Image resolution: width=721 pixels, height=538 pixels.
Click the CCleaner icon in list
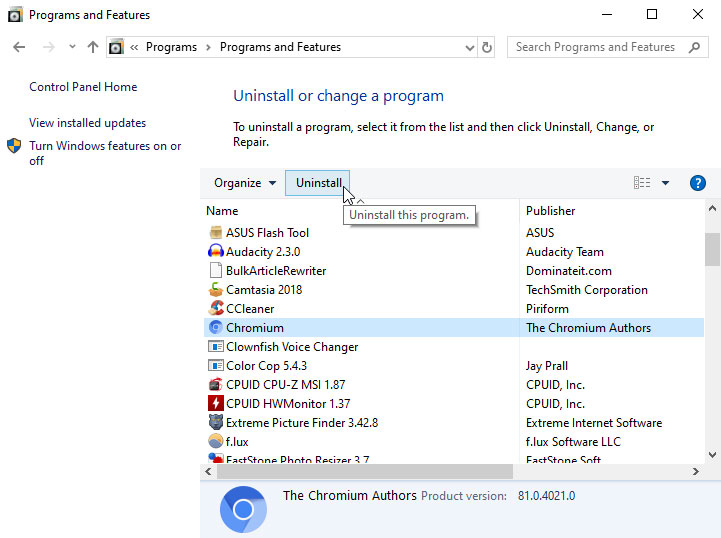coord(215,309)
